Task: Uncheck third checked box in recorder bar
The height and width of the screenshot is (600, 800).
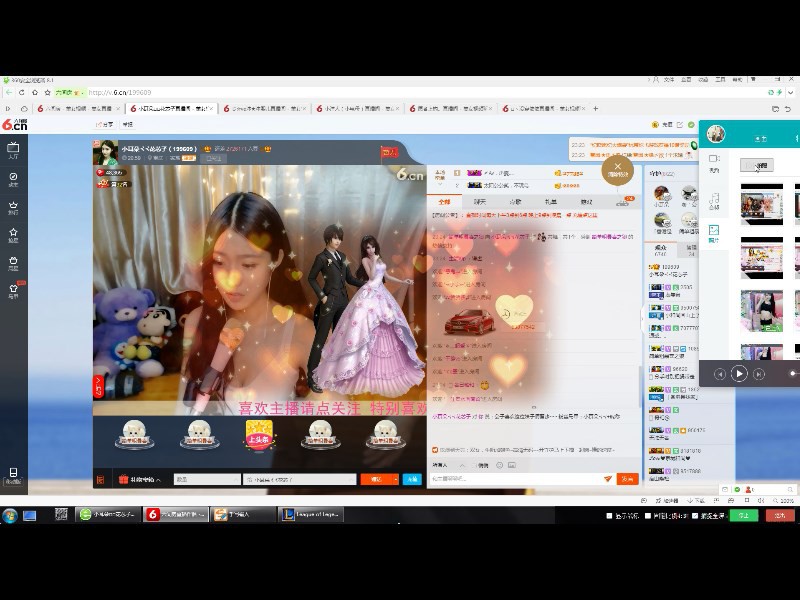Action: point(695,516)
